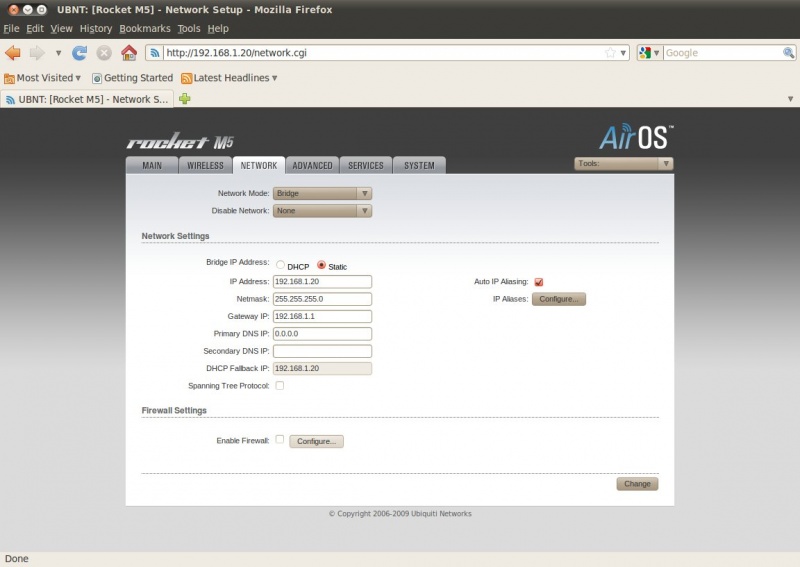The height and width of the screenshot is (567, 800).
Task: Open the home page icon
Action: (x=129, y=53)
